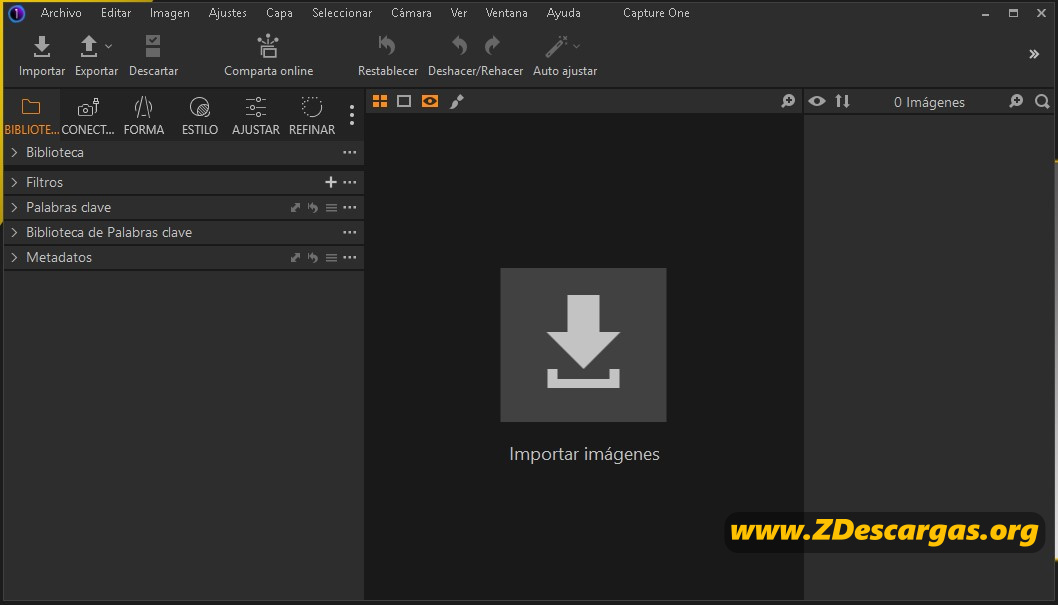Click the Exportar toolbar icon
The image size is (1058, 605).
(88, 47)
